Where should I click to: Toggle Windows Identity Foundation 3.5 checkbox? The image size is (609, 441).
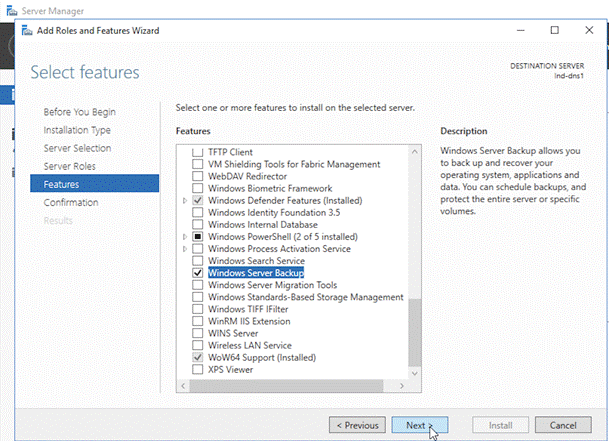(x=197, y=212)
